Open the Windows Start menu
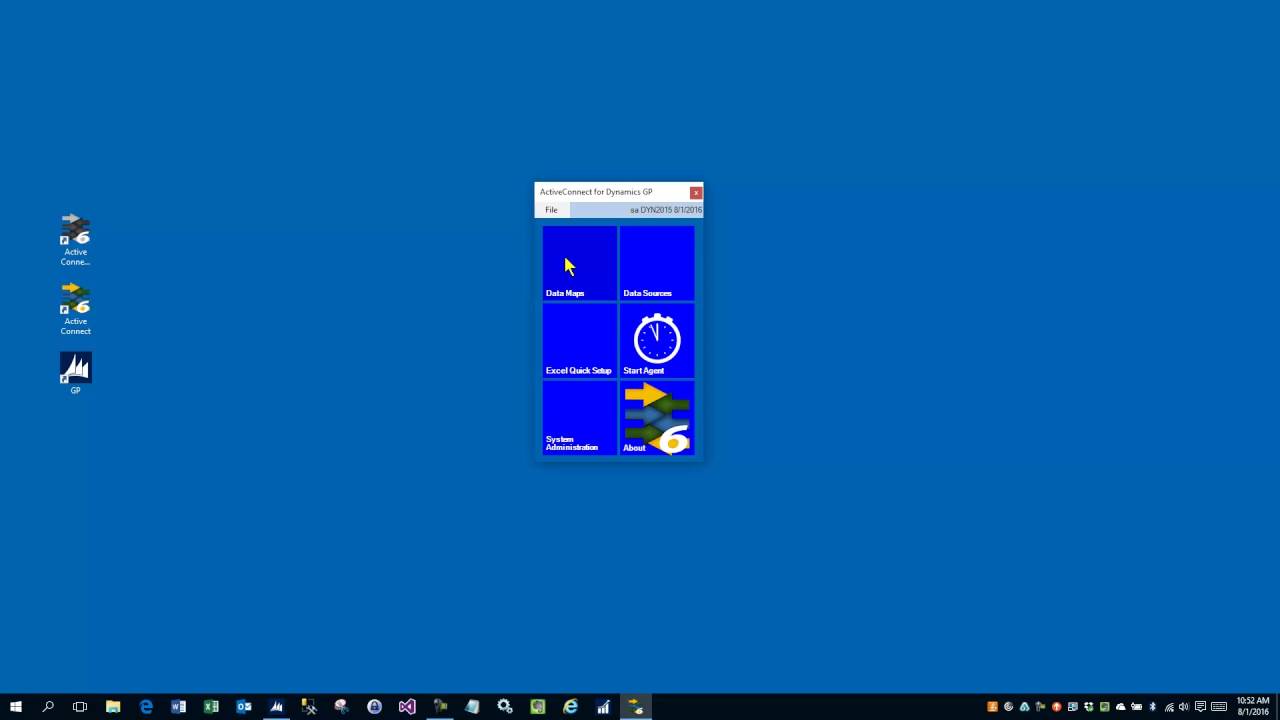1280x720 pixels. click(16, 707)
